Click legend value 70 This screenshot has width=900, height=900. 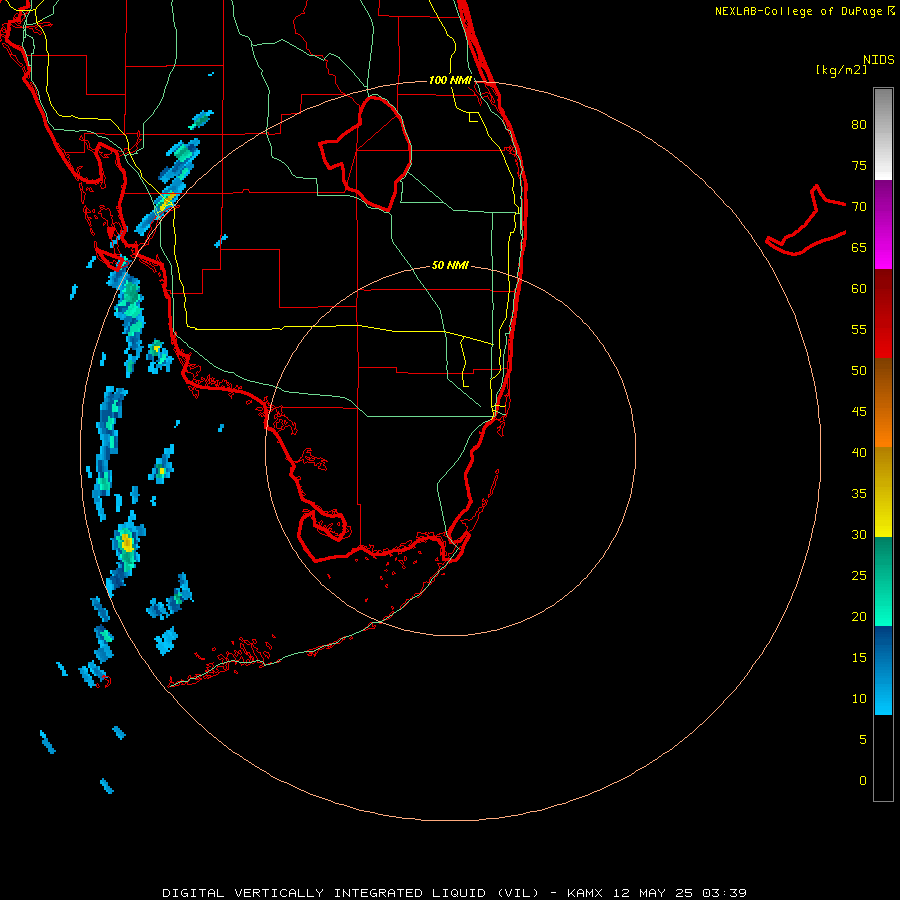coord(859,207)
